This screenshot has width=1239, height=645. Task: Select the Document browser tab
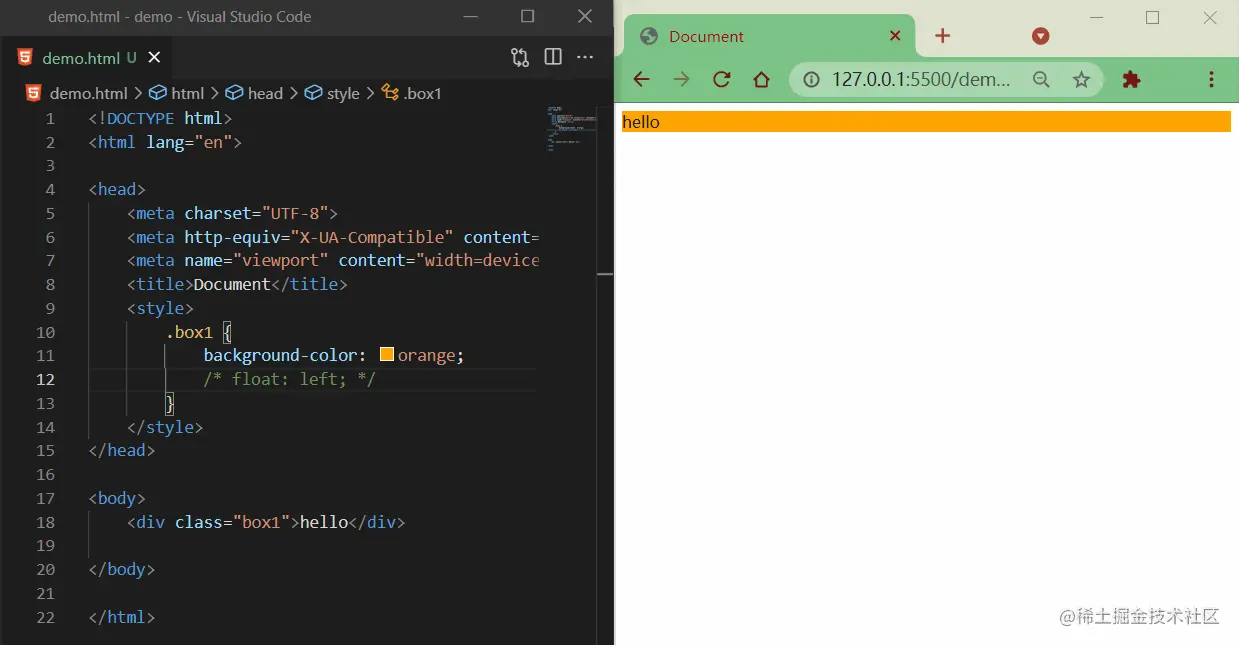pyautogui.click(x=769, y=36)
